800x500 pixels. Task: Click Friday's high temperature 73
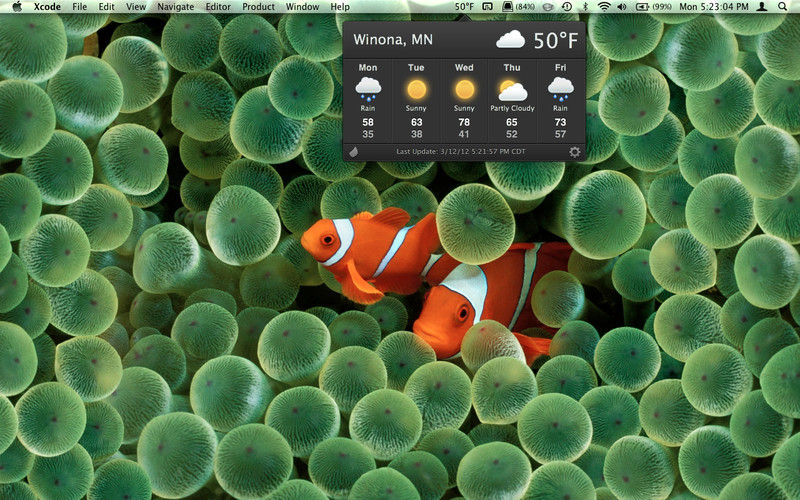point(560,122)
